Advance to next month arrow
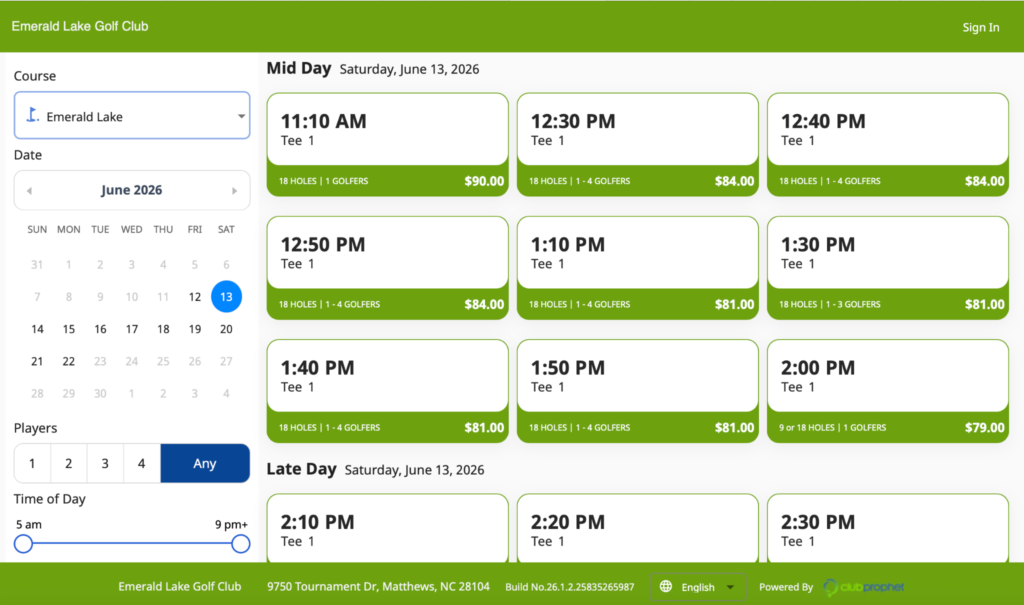Viewport: 1024px width, 605px height. point(234,191)
